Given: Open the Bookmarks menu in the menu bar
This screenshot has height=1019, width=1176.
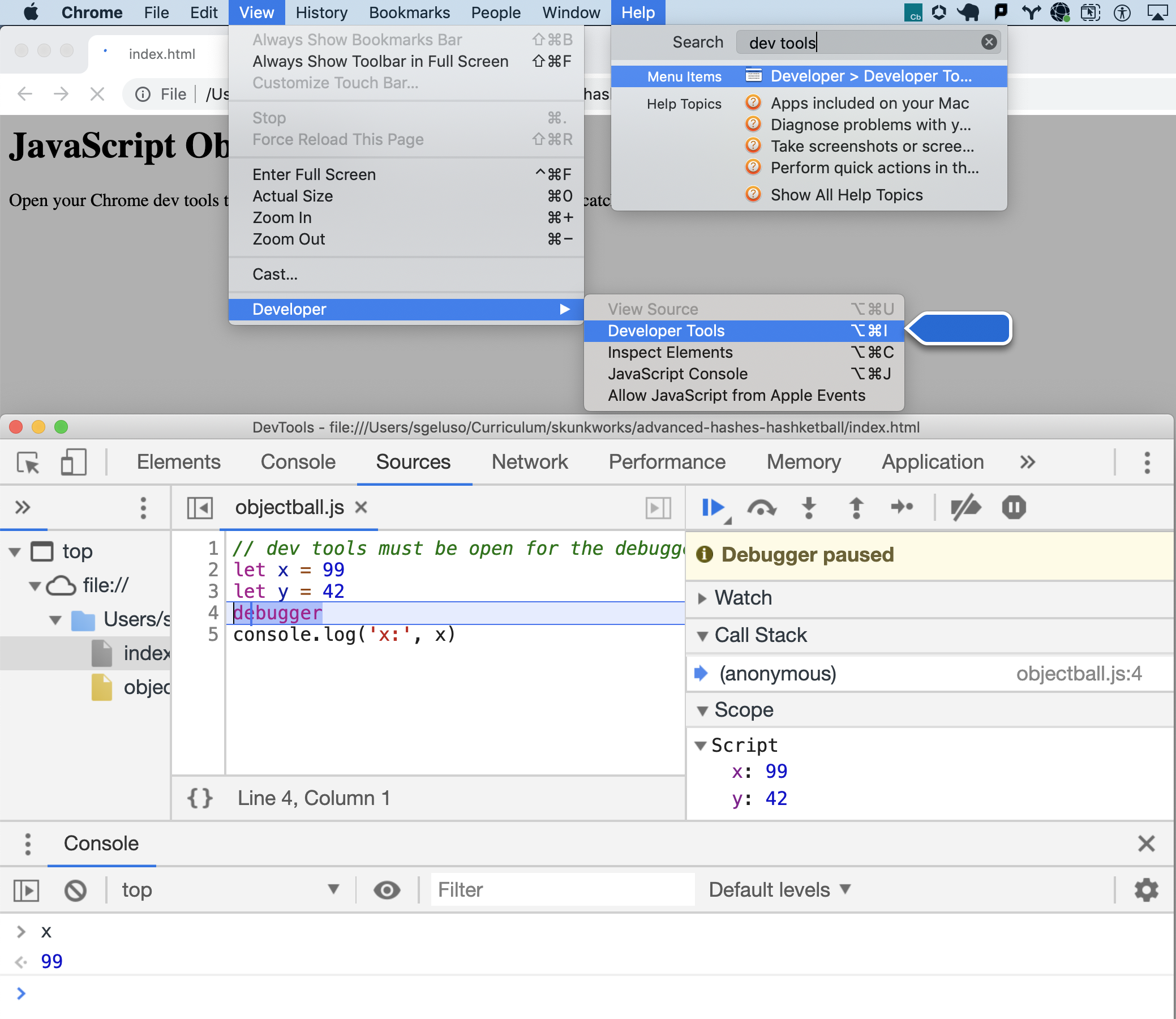Looking at the screenshot, I should tap(409, 12).
